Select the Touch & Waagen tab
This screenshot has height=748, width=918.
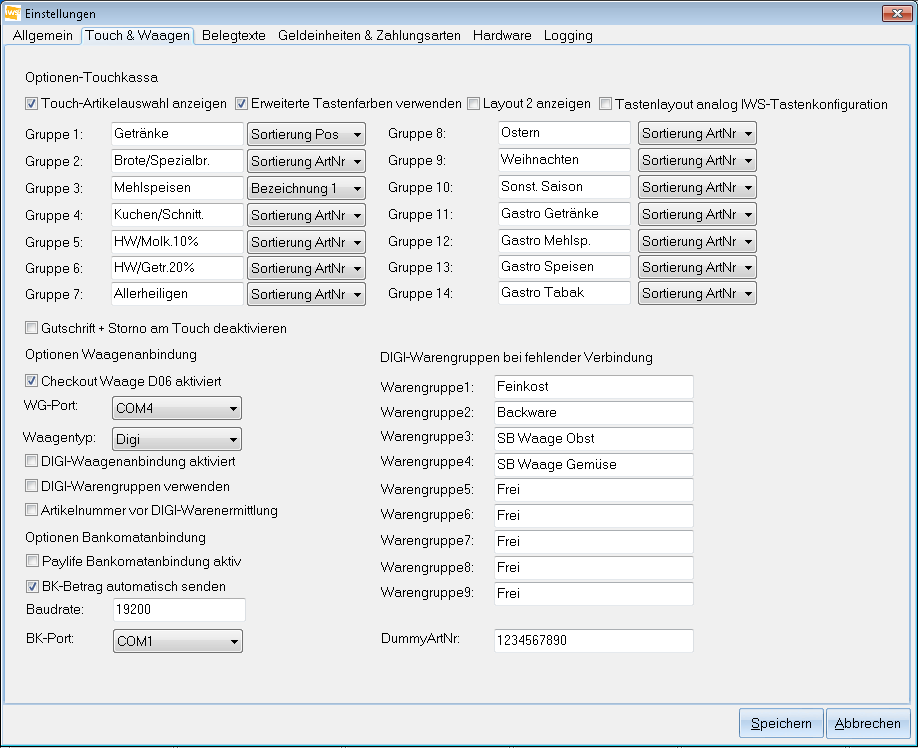click(138, 36)
